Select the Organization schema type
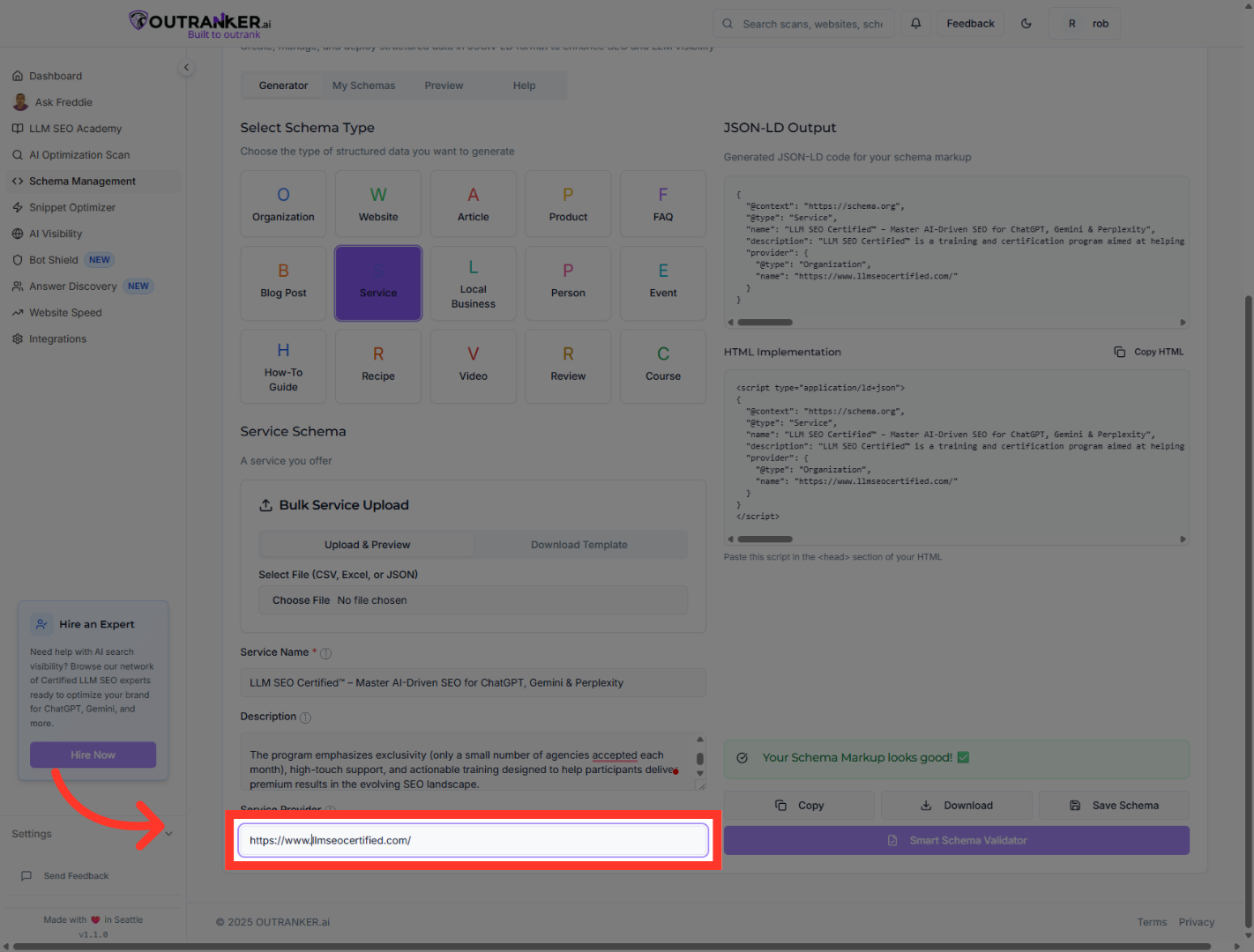1254x952 pixels. click(x=283, y=205)
